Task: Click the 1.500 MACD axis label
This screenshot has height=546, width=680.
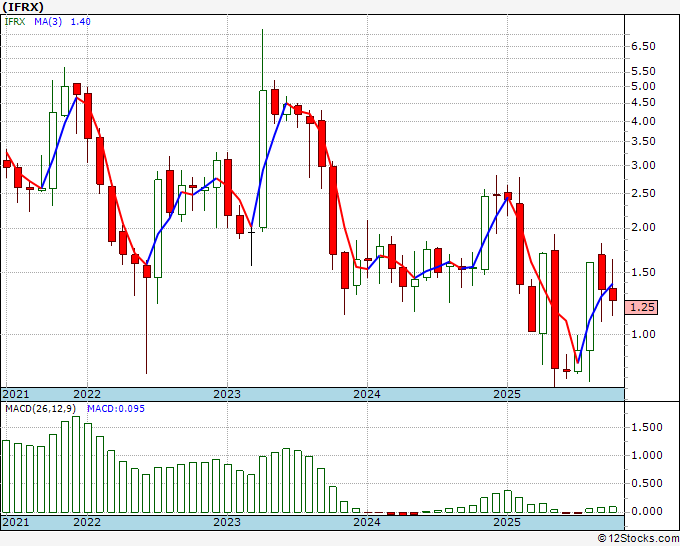Action: [x=647, y=428]
